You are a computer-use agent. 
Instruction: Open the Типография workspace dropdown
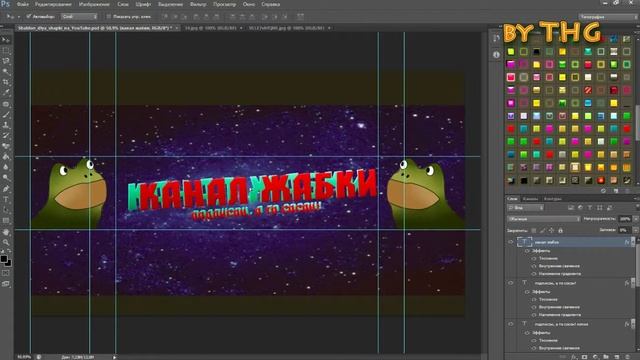pyautogui.click(x=608, y=17)
